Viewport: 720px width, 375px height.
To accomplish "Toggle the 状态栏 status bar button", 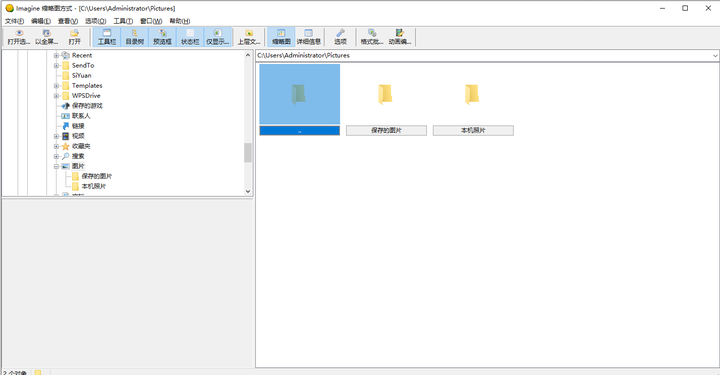I will [x=190, y=37].
